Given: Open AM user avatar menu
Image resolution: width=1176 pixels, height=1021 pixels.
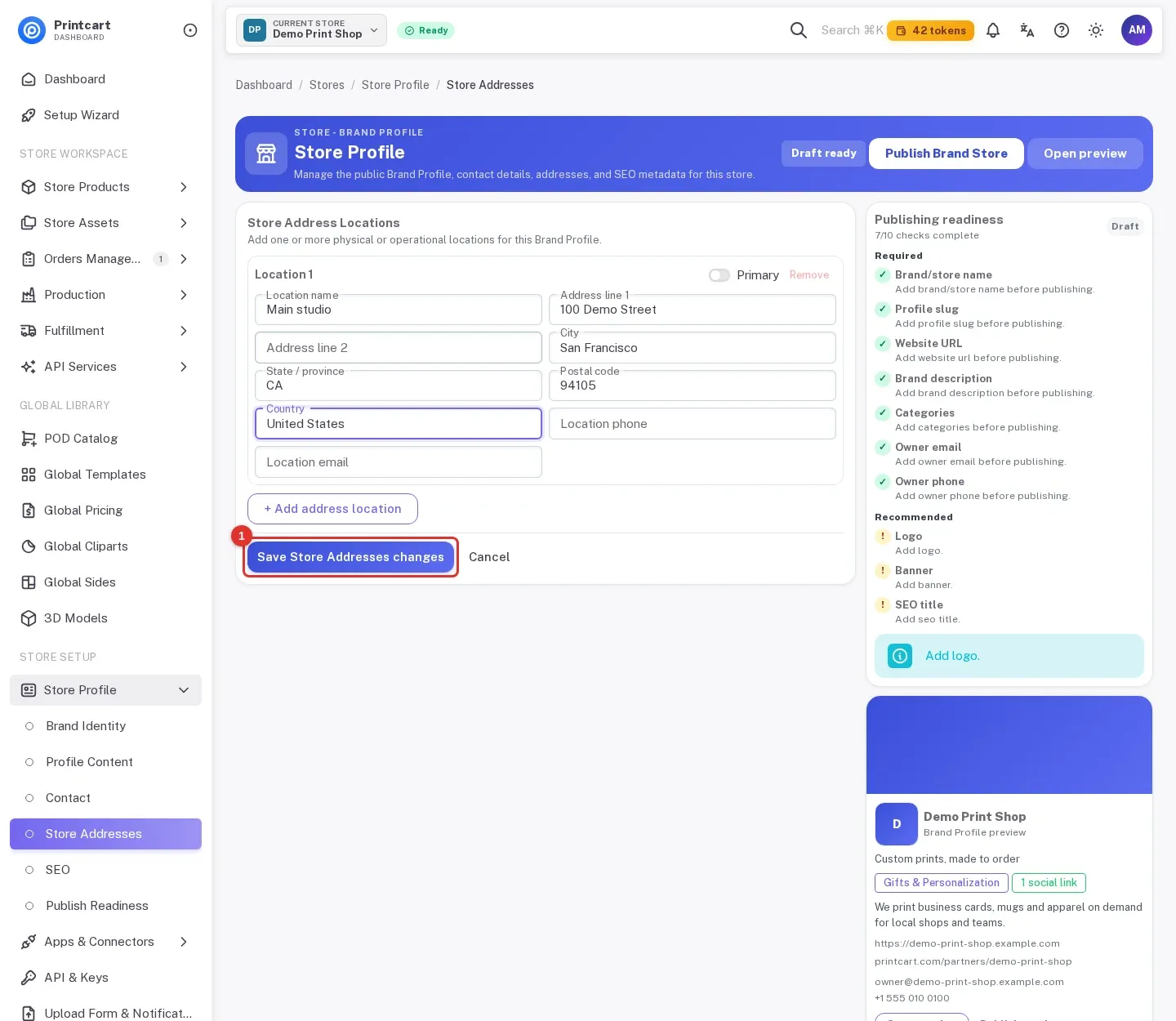Looking at the screenshot, I should point(1137,30).
